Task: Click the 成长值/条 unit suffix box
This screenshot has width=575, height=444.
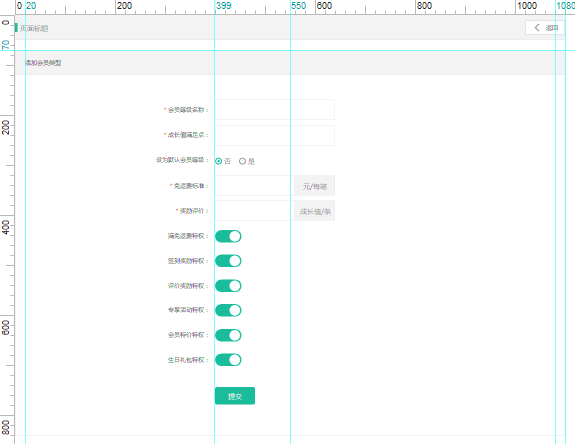Action: 314,210
